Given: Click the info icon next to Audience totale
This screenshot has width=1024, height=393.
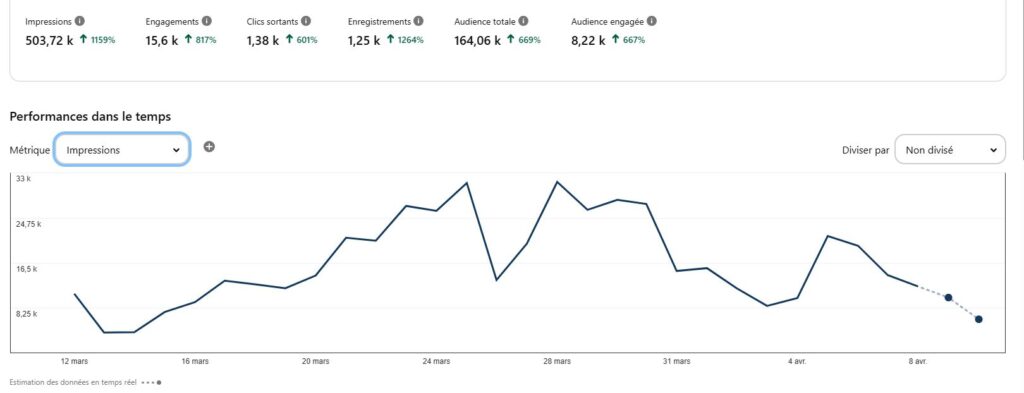Looking at the screenshot, I should coord(524,21).
